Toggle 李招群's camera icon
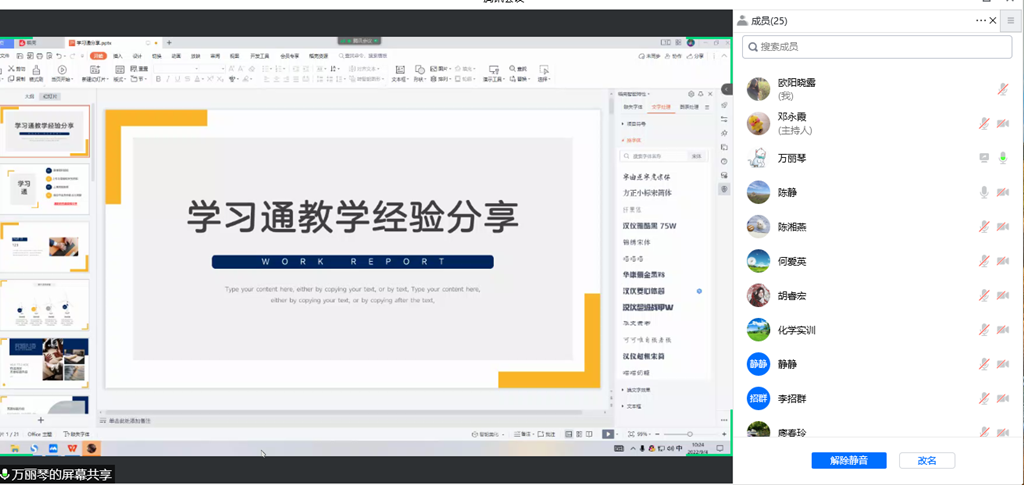This screenshot has height=485, width=1024. [x=1003, y=398]
